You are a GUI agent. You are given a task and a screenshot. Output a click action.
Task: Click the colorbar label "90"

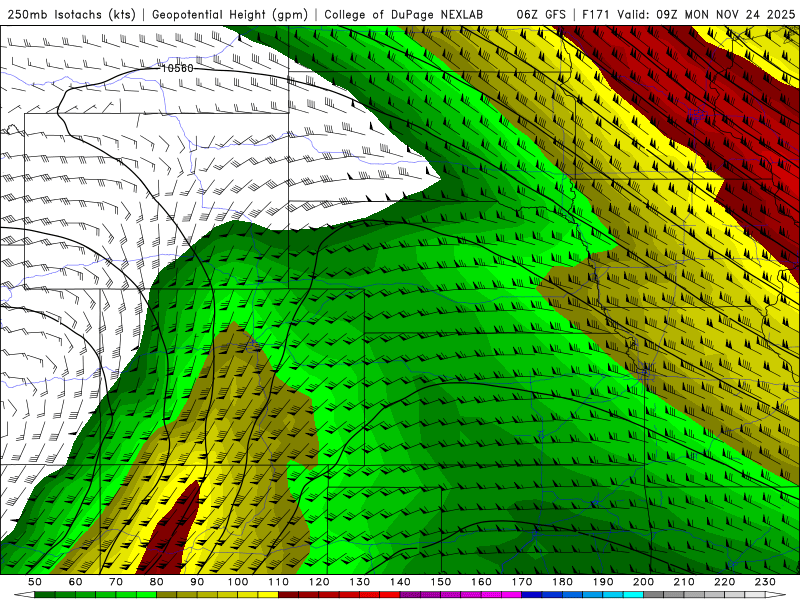pyautogui.click(x=197, y=582)
